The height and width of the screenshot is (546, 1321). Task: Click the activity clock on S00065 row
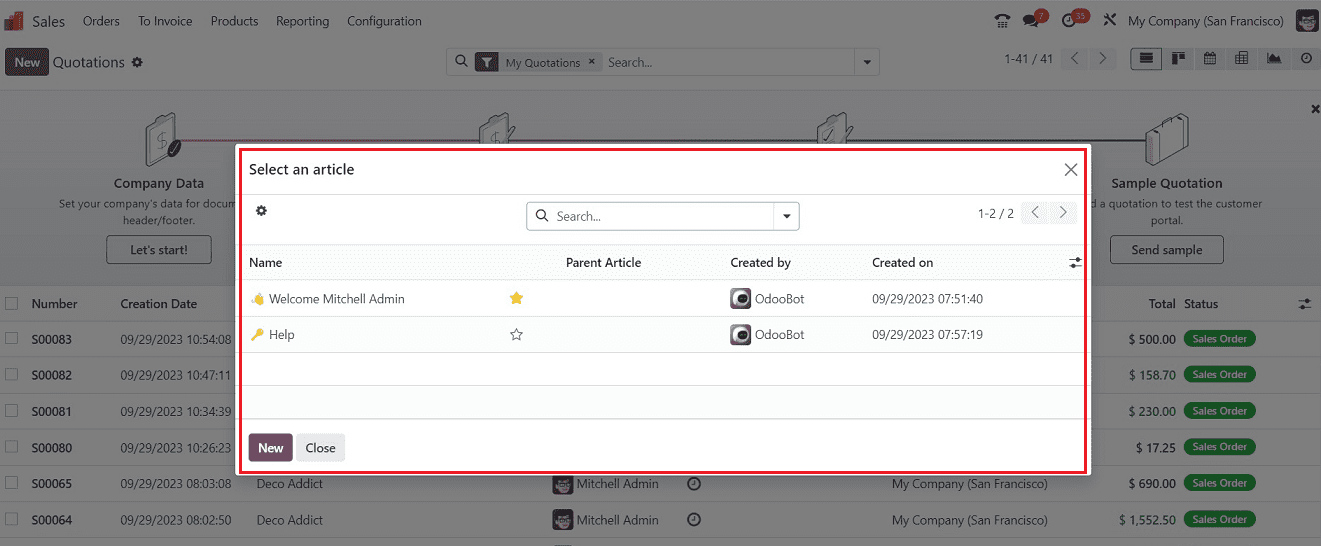(694, 484)
